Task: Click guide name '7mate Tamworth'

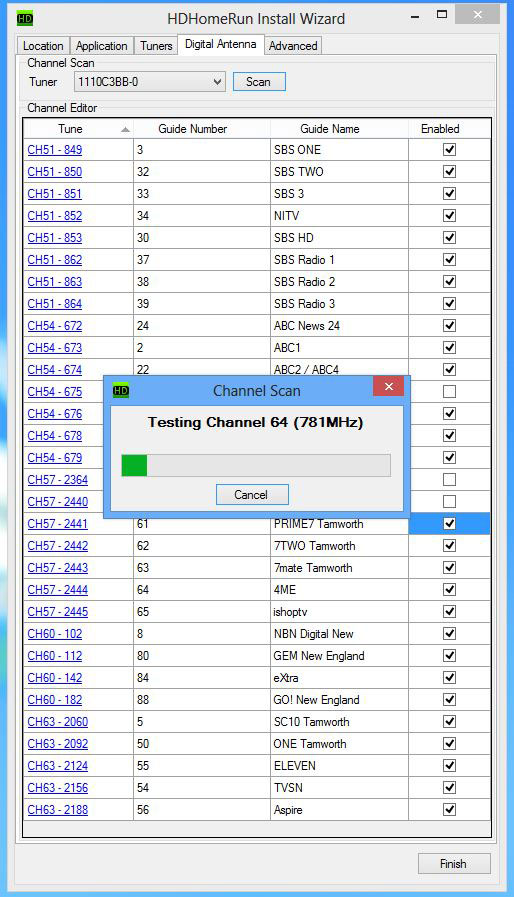Action: pyautogui.click(x=339, y=568)
